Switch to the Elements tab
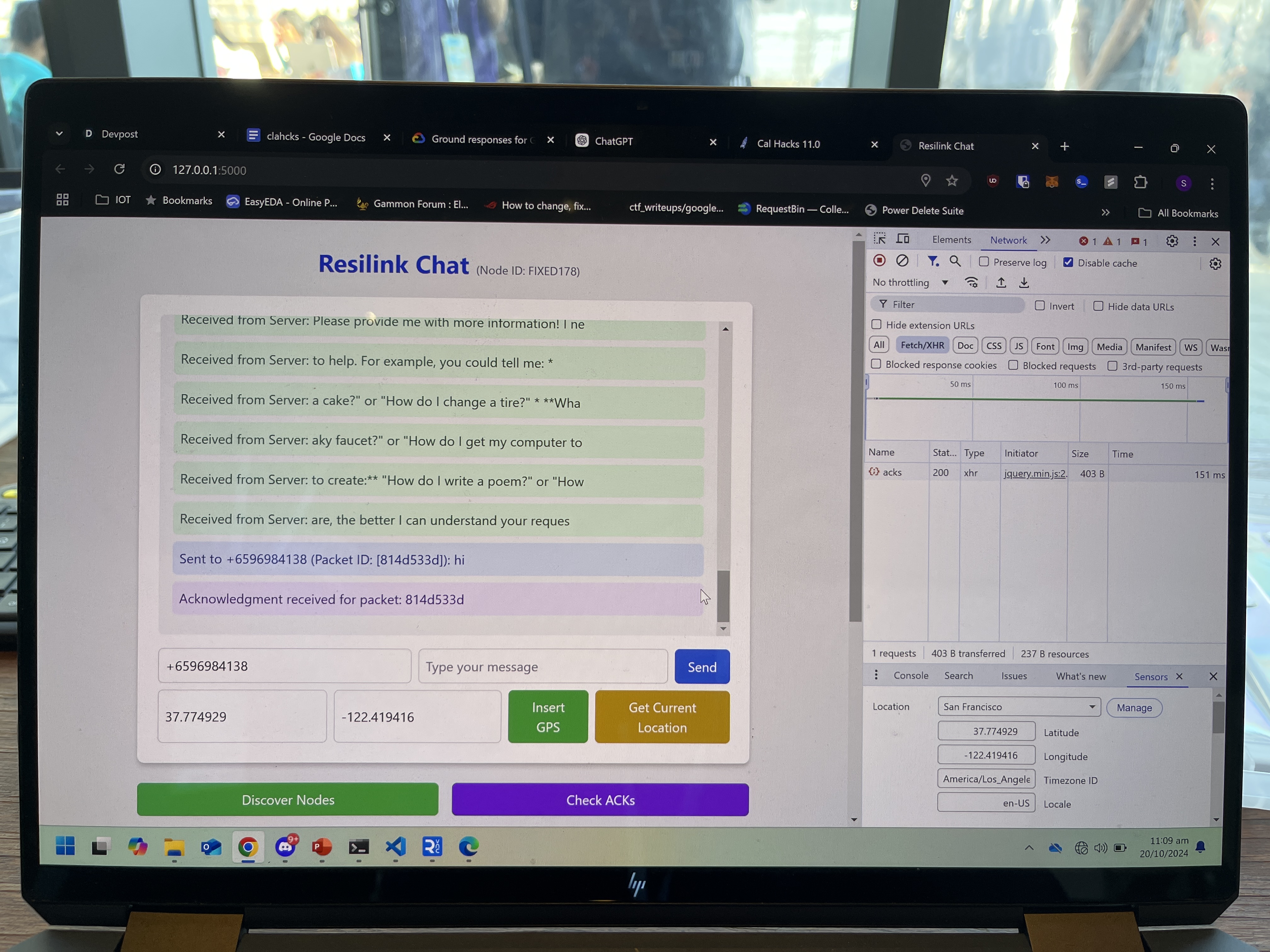 (951, 240)
